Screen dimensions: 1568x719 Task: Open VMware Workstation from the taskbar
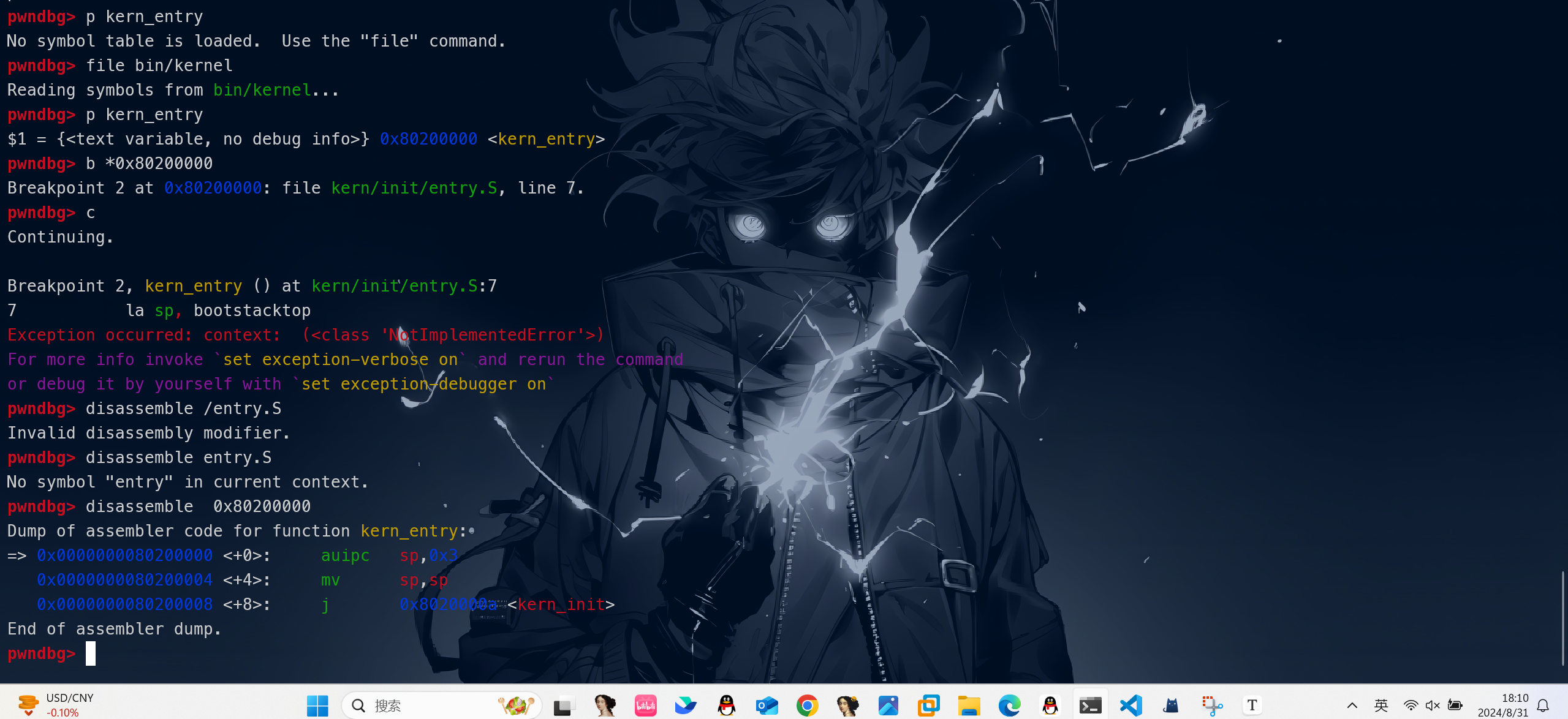[928, 706]
